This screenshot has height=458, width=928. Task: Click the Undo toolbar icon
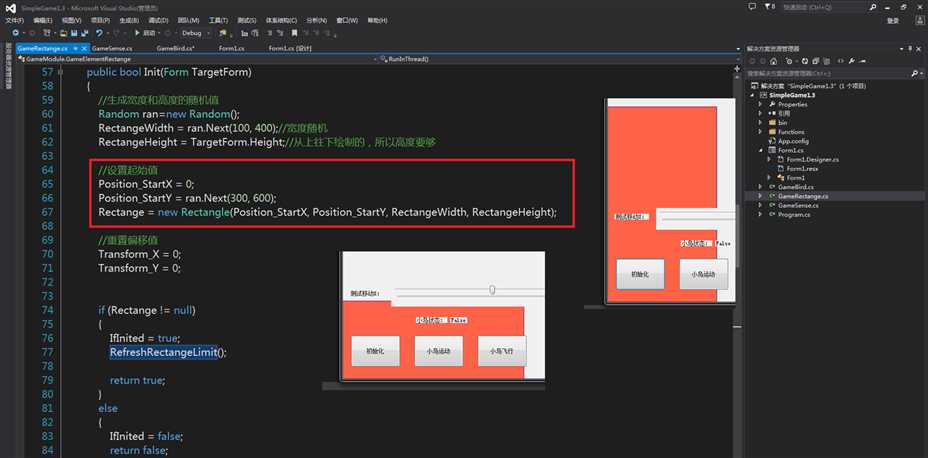[x=99, y=33]
